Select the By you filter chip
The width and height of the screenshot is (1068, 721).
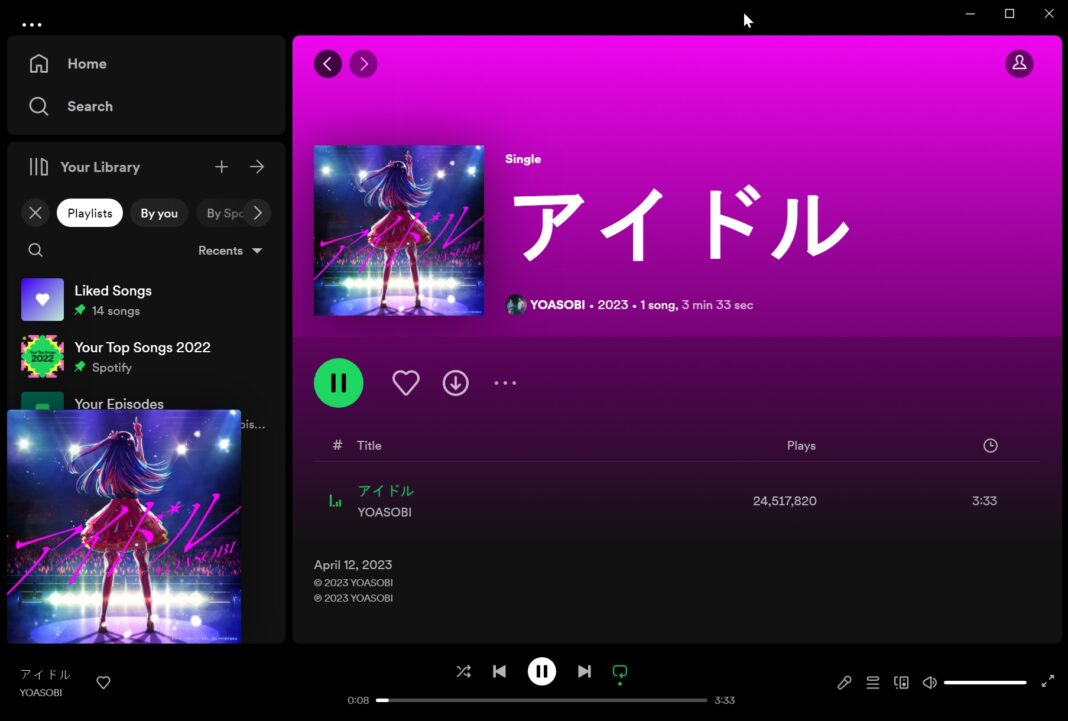[x=159, y=213]
